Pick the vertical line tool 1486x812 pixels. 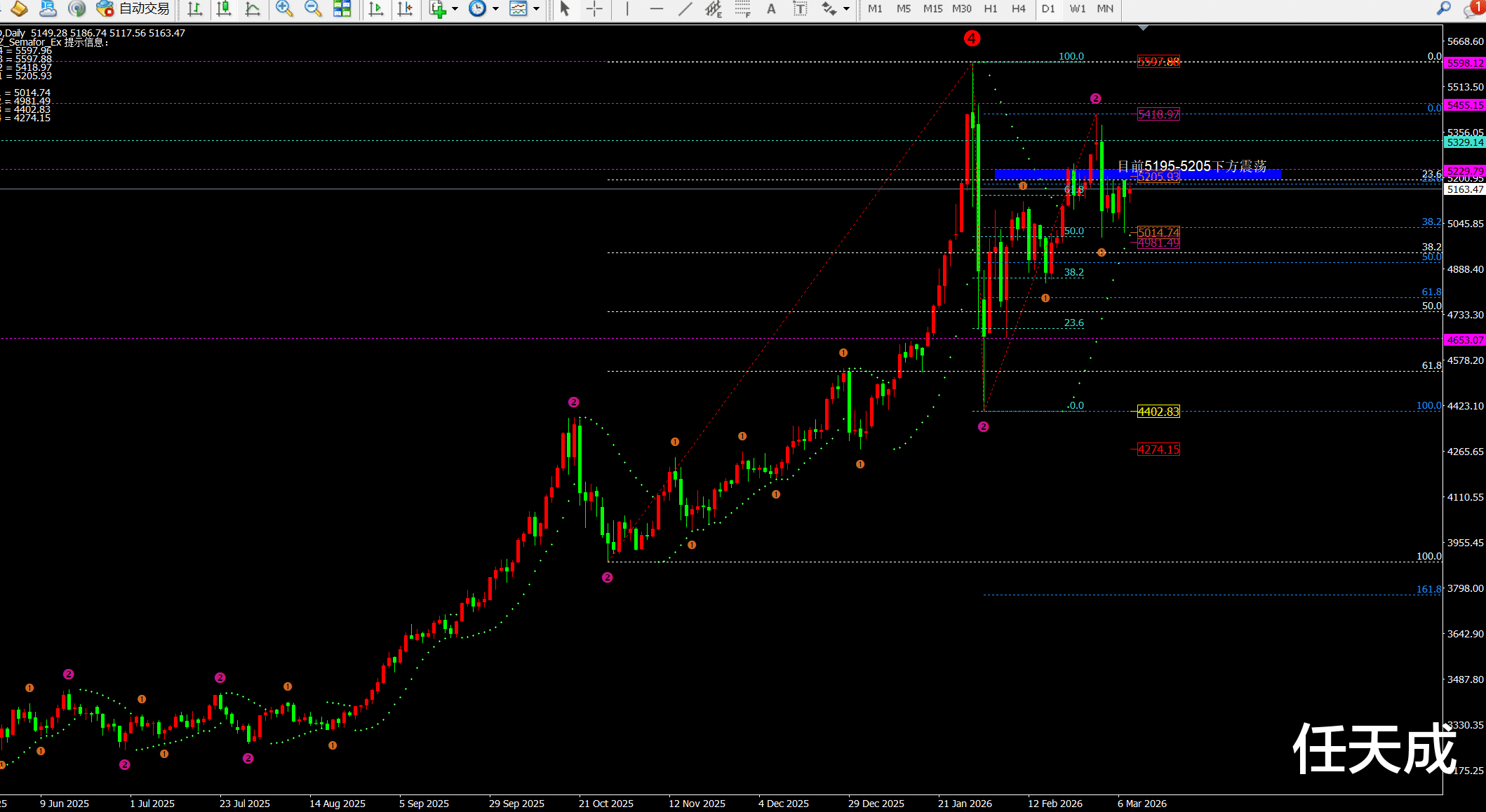tap(627, 8)
